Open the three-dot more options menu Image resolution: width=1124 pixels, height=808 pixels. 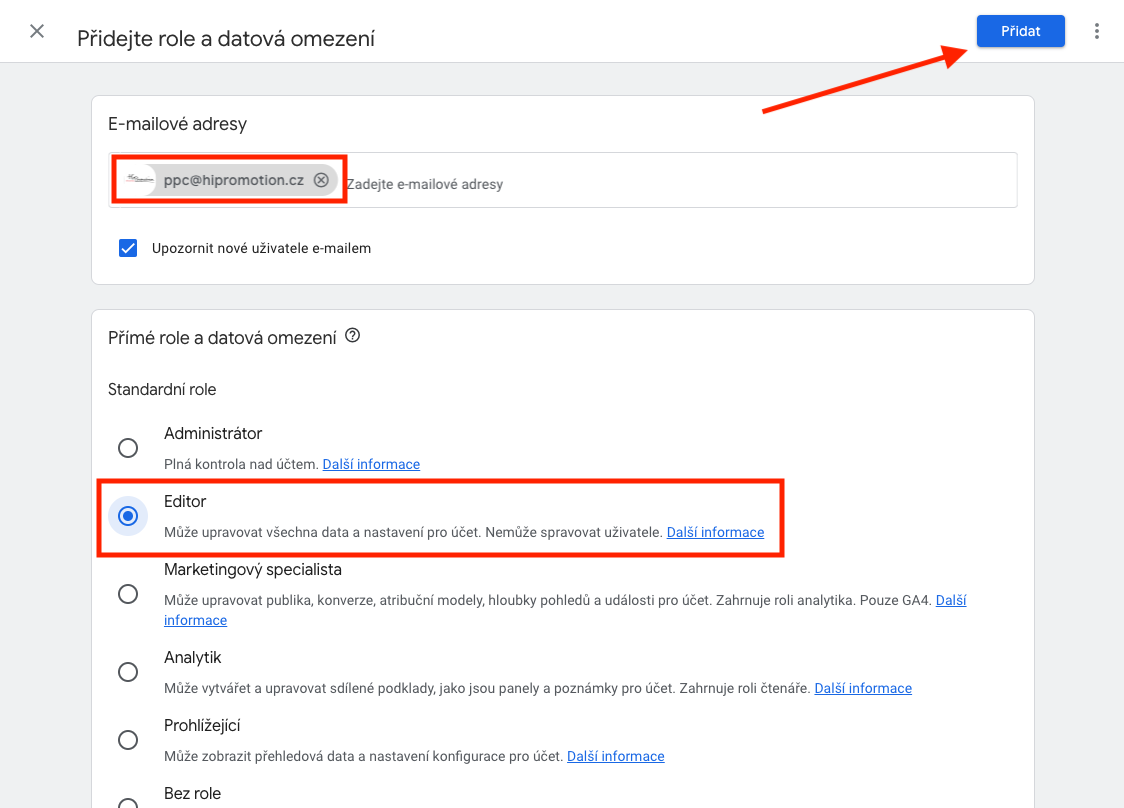point(1096,31)
